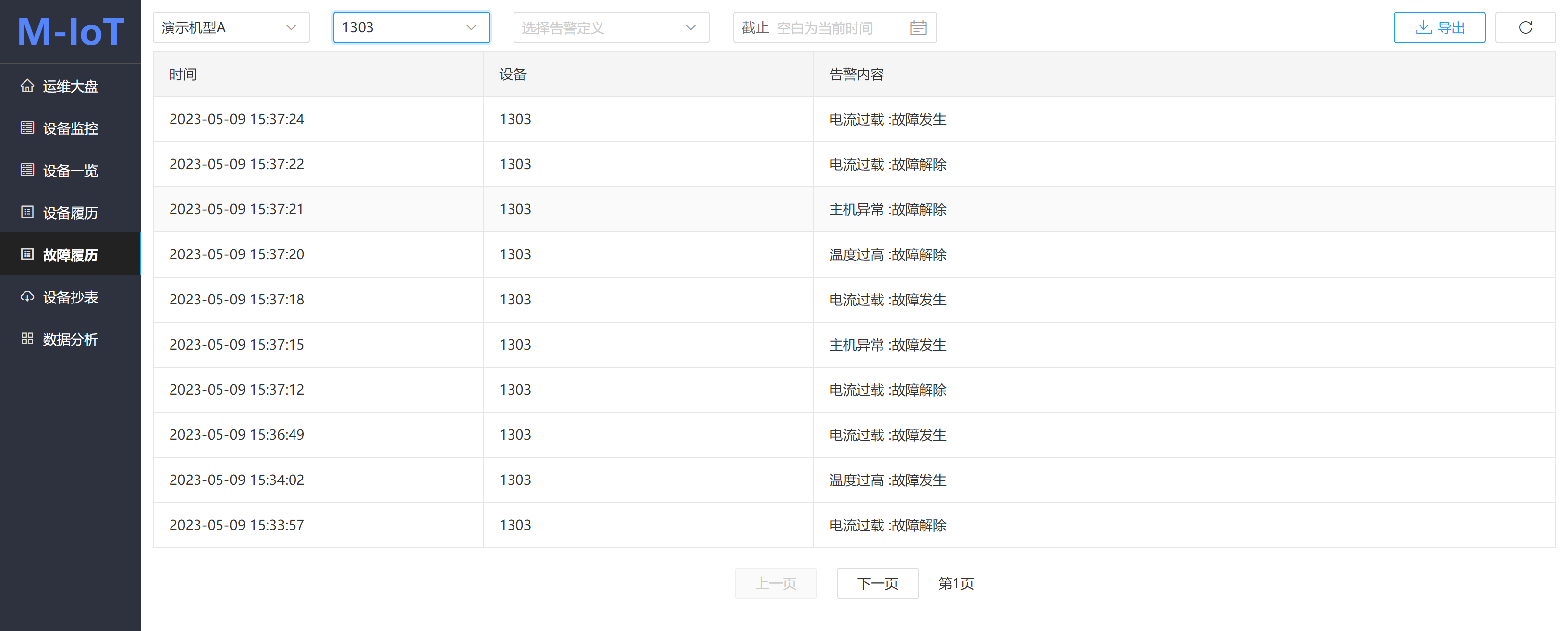Click 电流过载 :故障解除 in the 15:37:12 row
The height and width of the screenshot is (631, 1568).
(887, 389)
